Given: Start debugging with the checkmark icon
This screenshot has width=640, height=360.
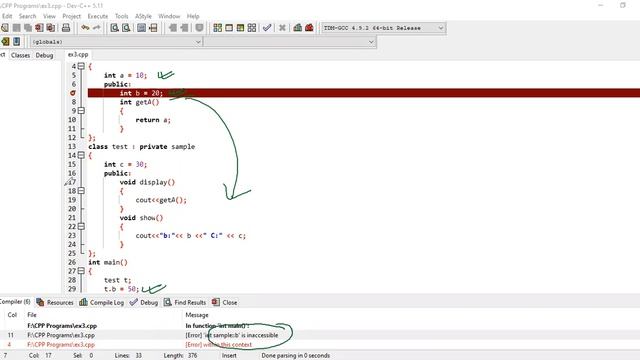Looking at the screenshot, I should click(x=267, y=28).
